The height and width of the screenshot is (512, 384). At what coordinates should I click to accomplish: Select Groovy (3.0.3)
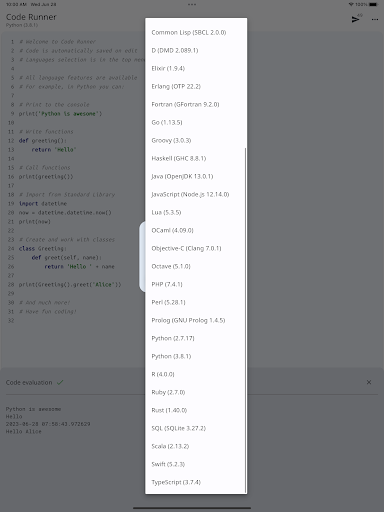[x=196, y=140]
